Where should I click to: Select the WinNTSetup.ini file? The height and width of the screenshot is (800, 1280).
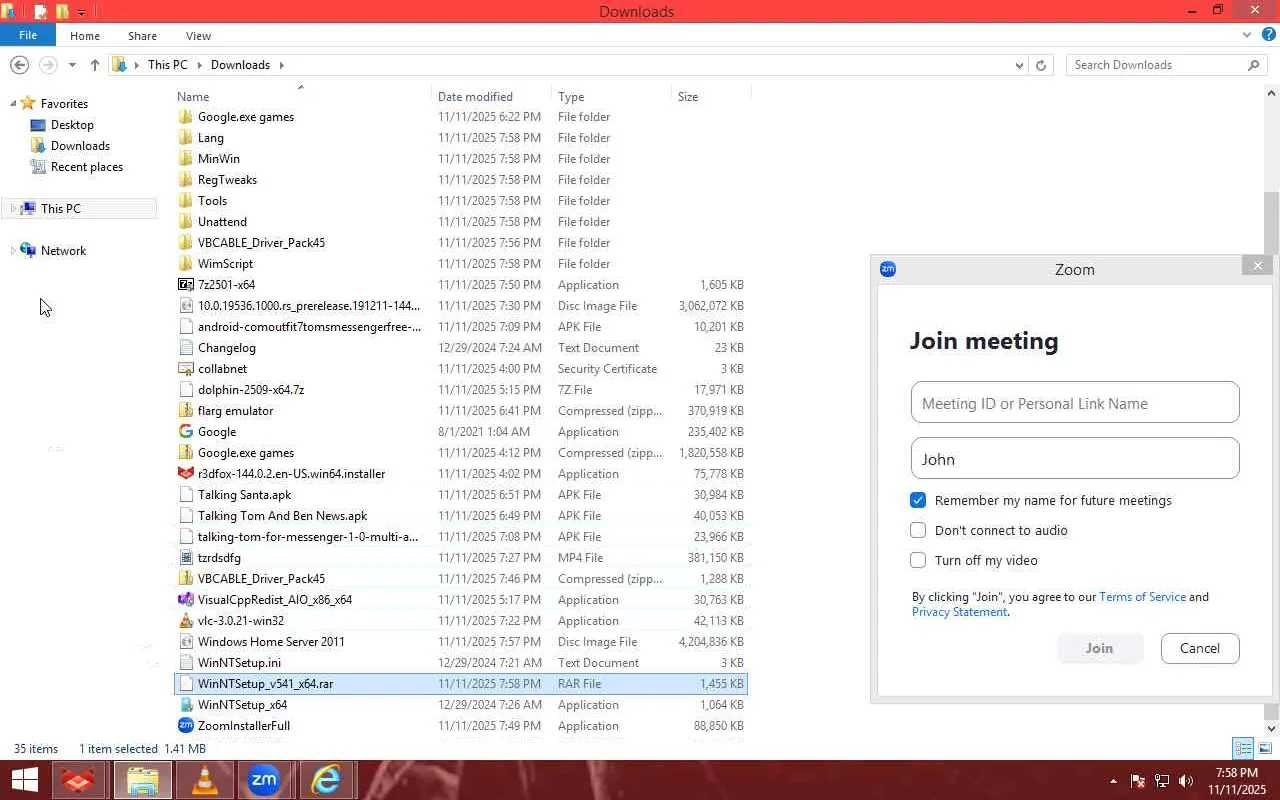point(461,663)
